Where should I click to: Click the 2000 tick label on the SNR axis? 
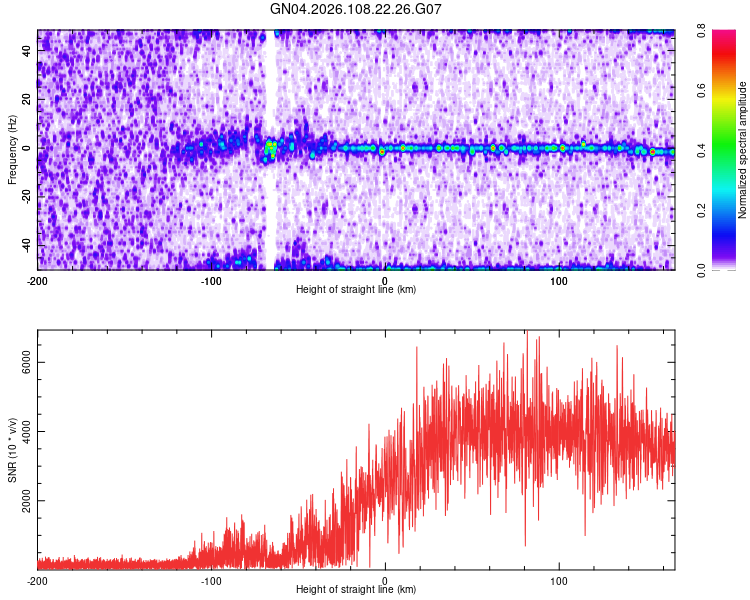(x=26, y=501)
